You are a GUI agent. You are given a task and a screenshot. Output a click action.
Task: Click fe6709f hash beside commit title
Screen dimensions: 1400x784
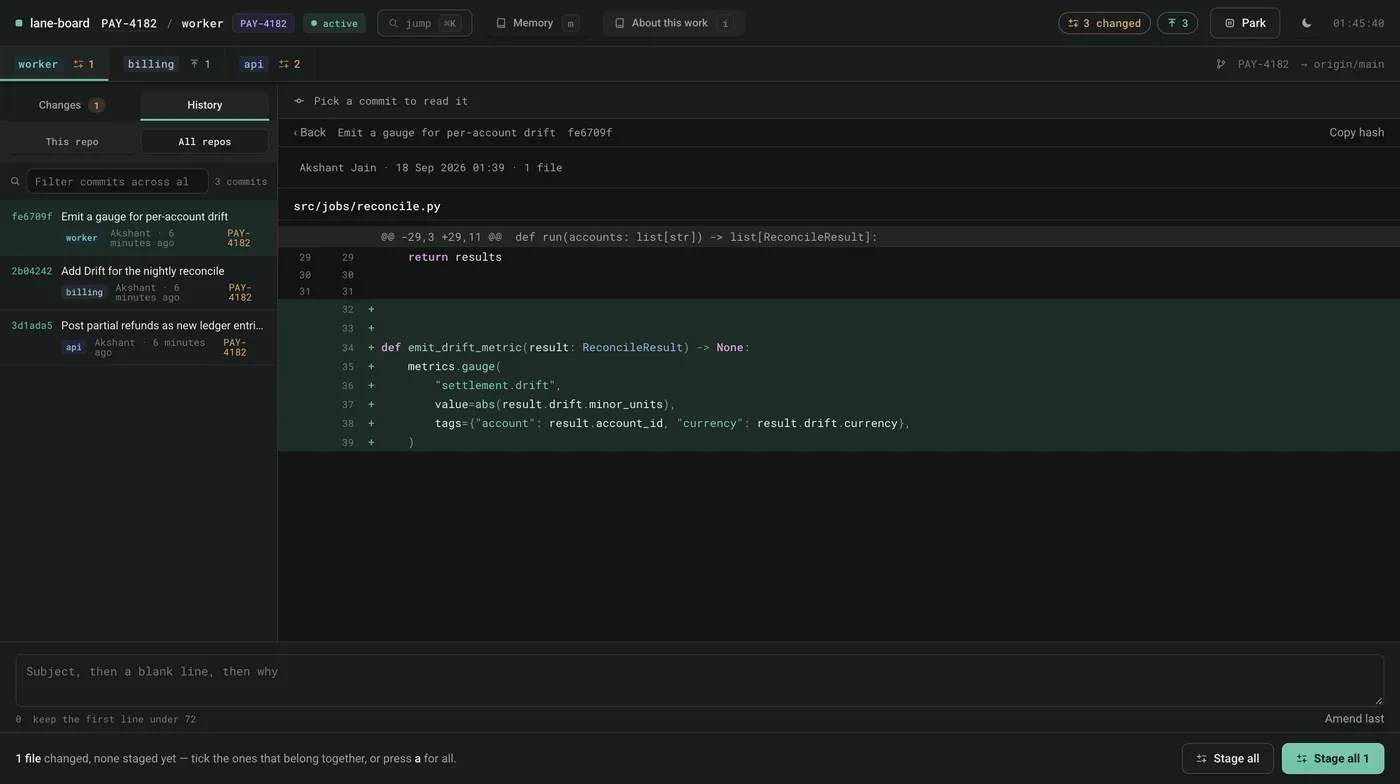(x=590, y=132)
